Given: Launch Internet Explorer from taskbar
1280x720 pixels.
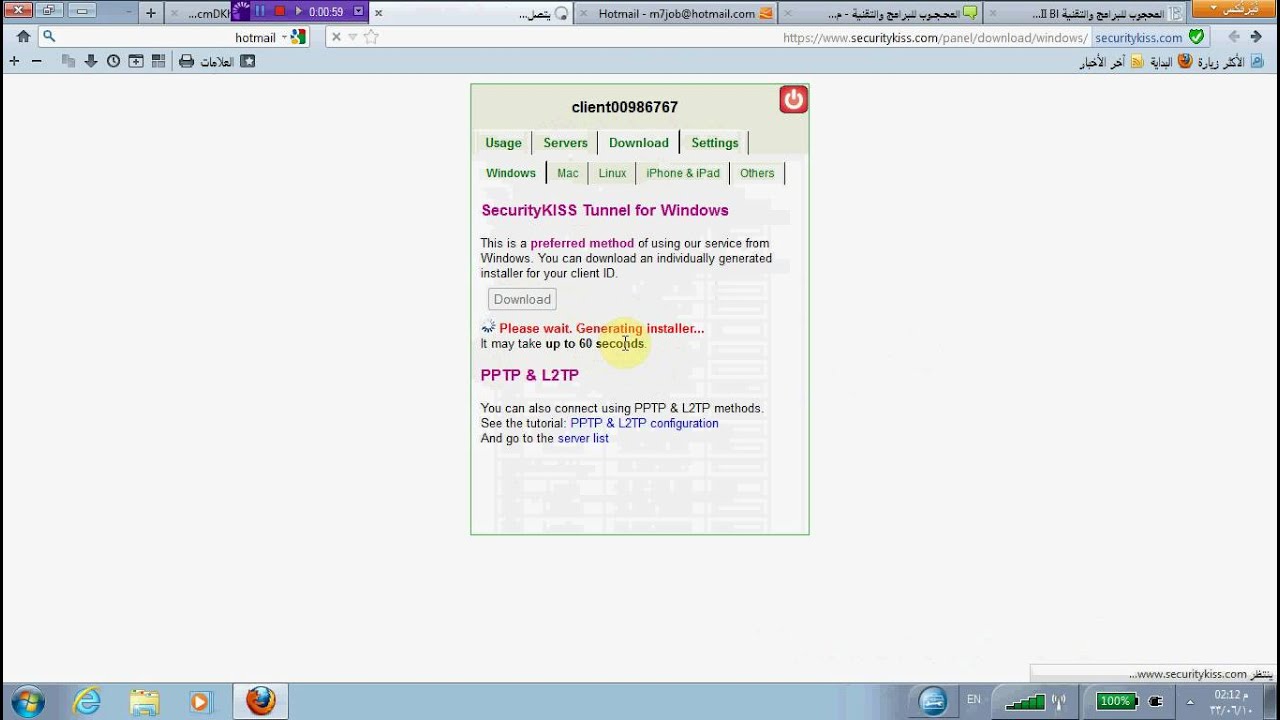Looking at the screenshot, I should click(x=87, y=701).
